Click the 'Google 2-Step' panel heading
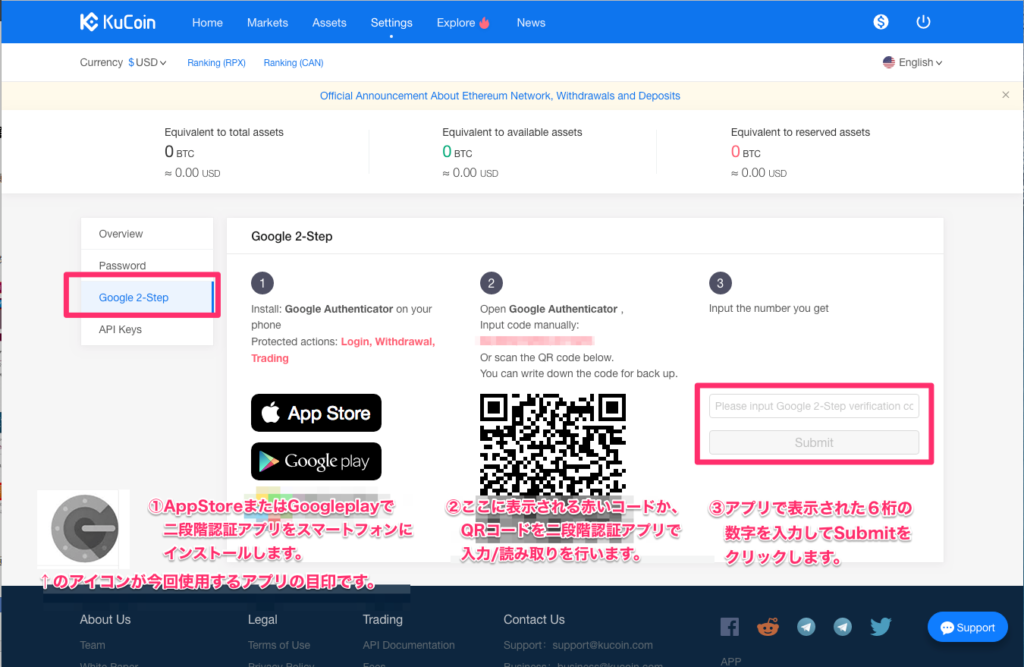 (292, 236)
